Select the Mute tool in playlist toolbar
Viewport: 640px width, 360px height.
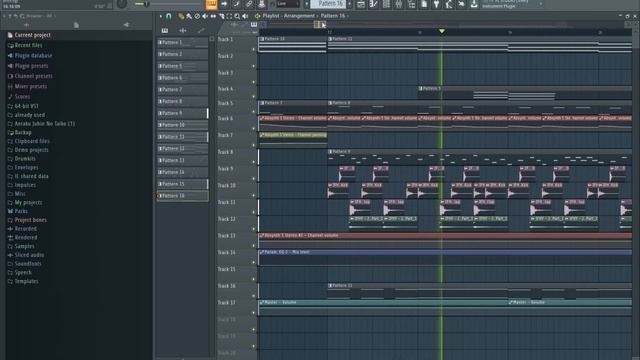pyautogui.click(x=205, y=16)
